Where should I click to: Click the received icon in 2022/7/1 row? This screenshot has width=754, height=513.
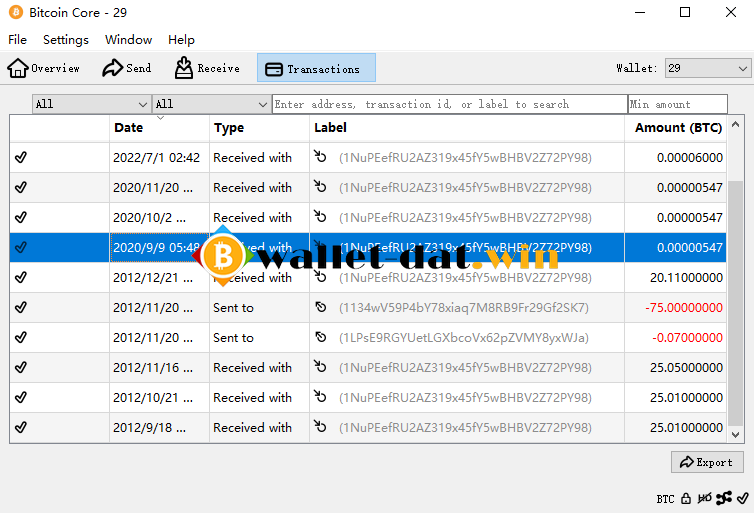(320, 156)
